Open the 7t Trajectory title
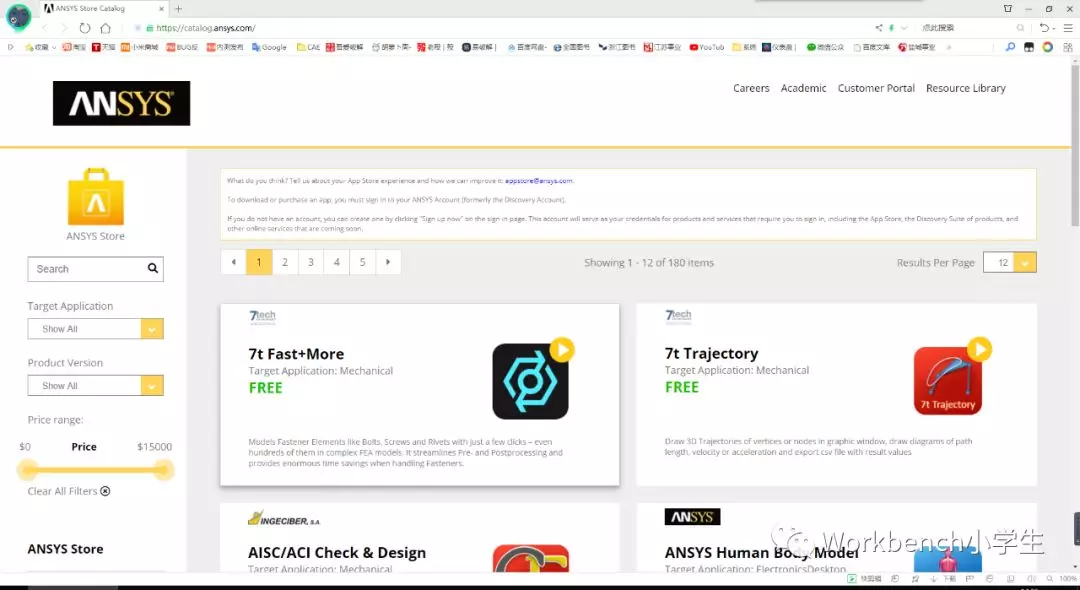Viewport: 1080px width, 590px height. pos(712,353)
